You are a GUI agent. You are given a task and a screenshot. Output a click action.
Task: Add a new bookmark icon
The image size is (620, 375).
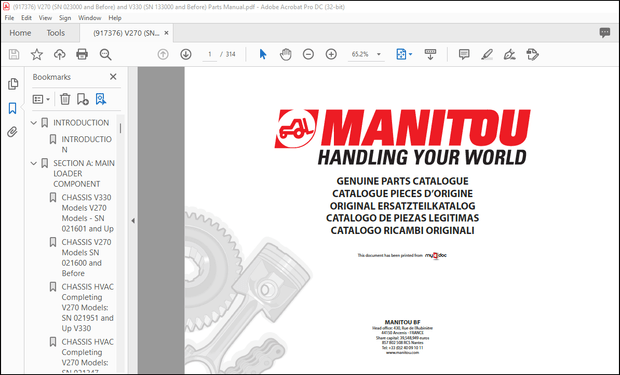pyautogui.click(x=83, y=99)
